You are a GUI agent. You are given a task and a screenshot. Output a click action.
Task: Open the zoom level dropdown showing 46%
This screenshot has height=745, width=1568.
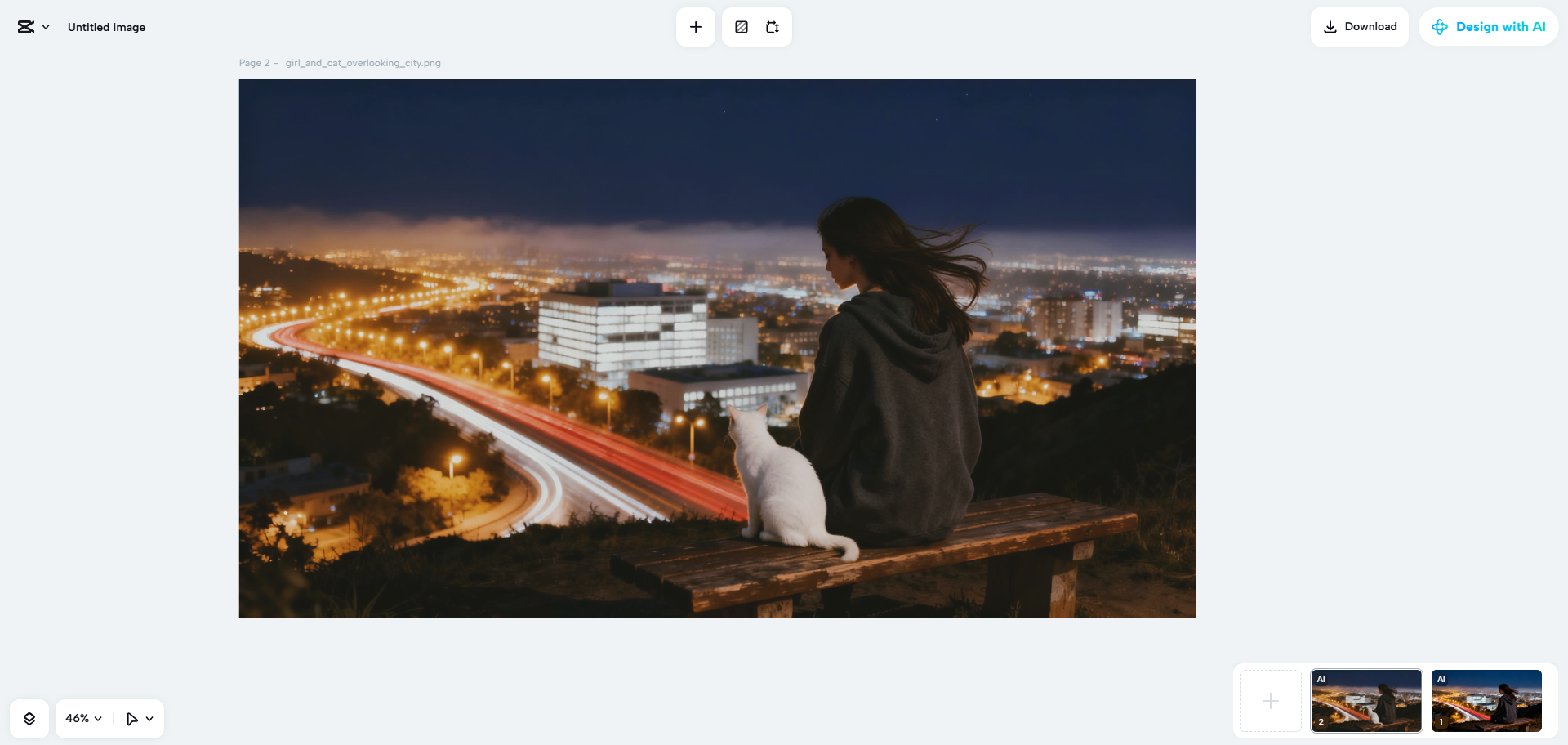(x=82, y=718)
